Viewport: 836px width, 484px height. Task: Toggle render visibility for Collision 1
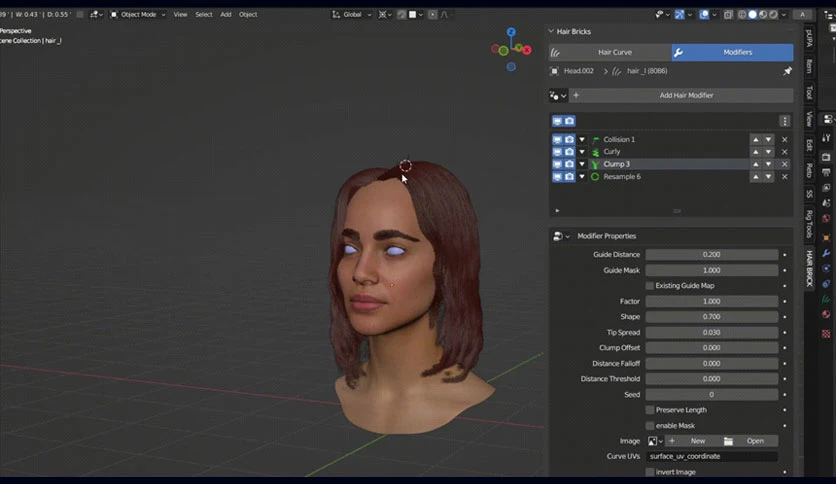pos(569,140)
